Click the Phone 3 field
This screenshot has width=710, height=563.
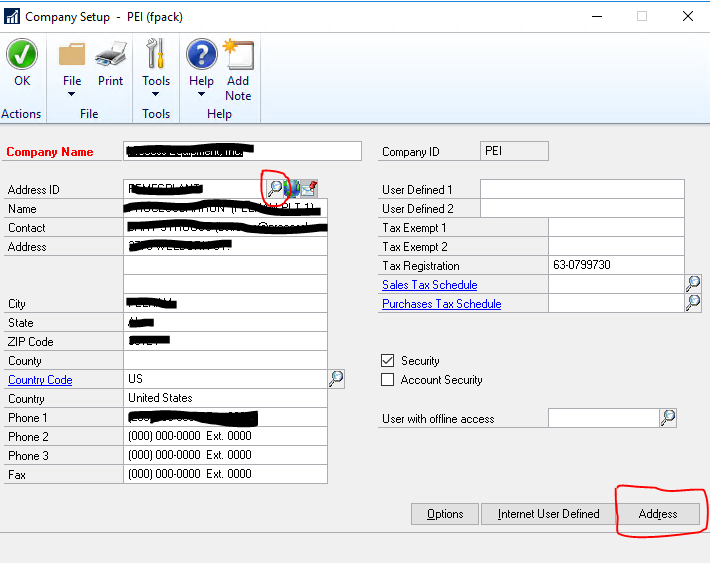225,455
